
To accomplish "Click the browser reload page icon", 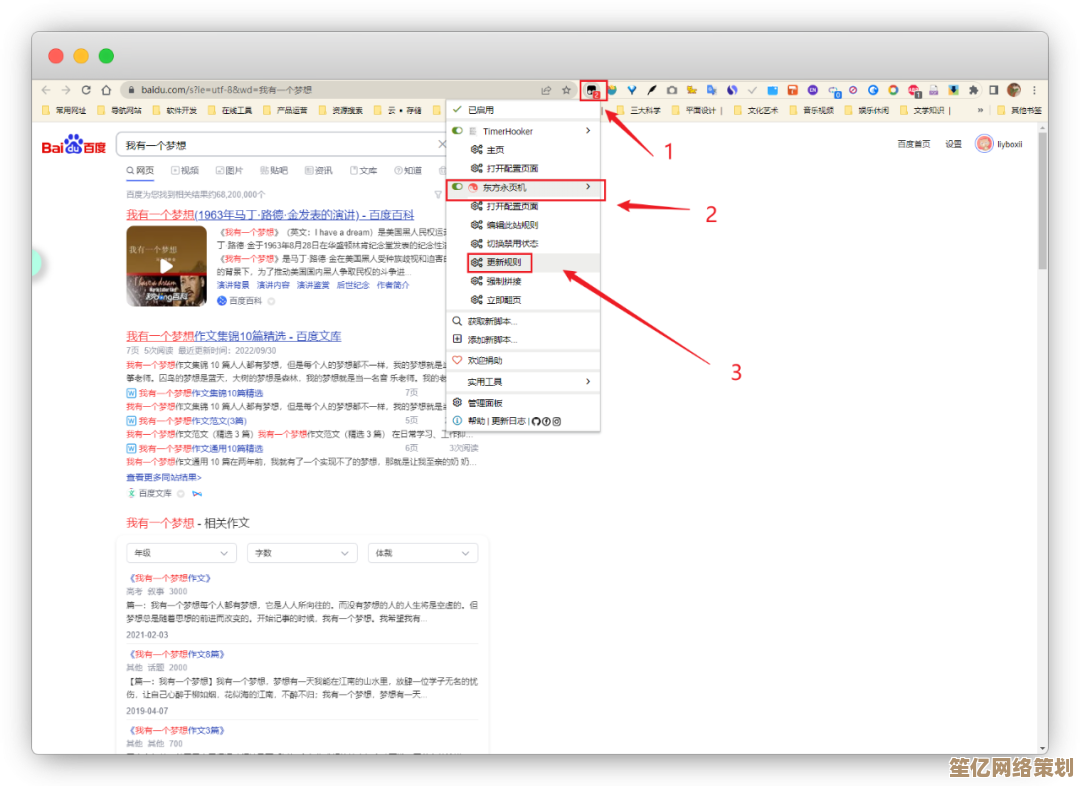I will point(87,90).
